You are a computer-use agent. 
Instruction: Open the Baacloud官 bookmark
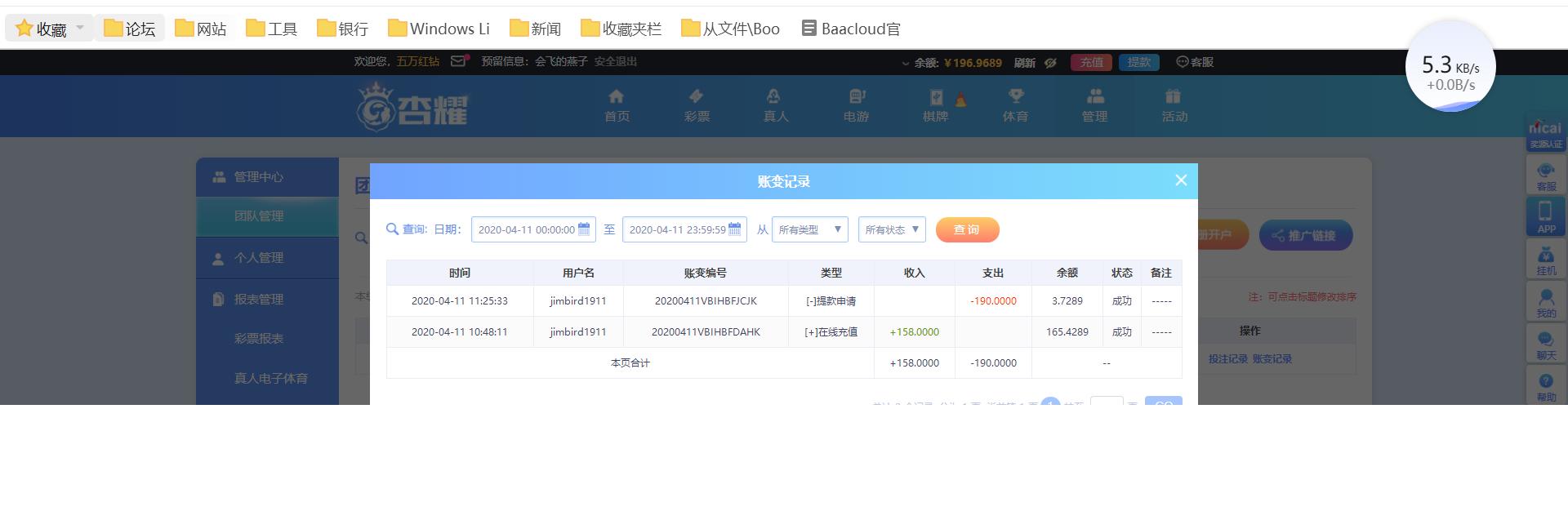point(851,29)
